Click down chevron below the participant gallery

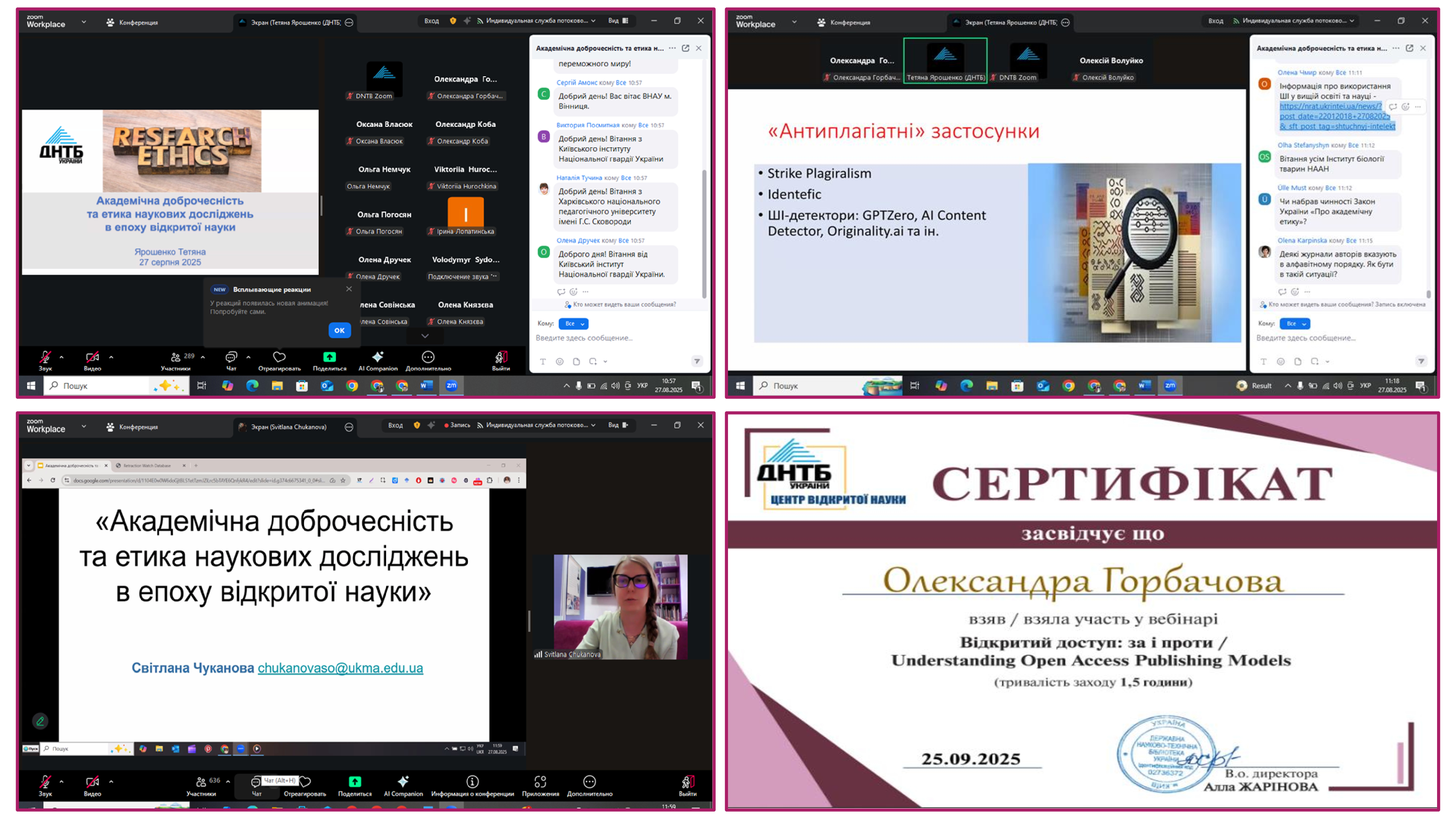point(425,336)
